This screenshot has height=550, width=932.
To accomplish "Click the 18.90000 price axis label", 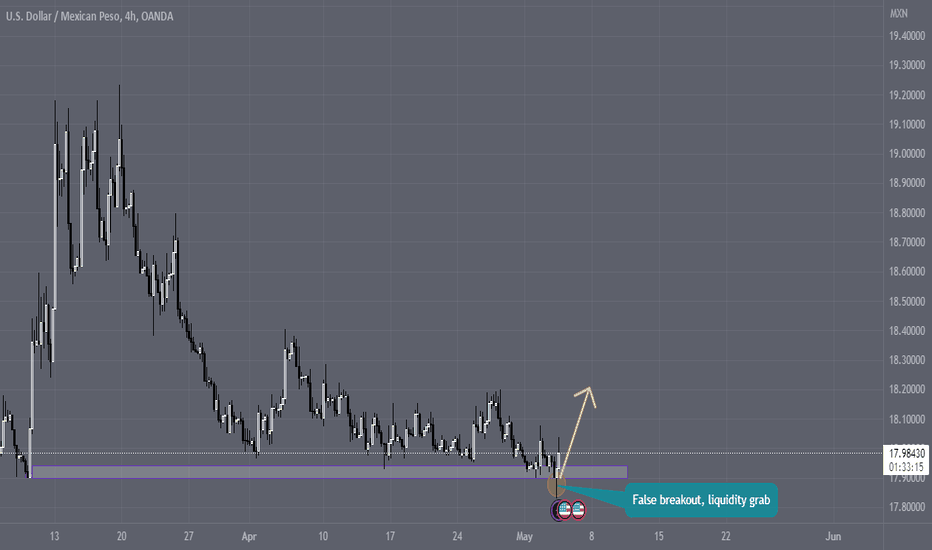I will [907, 183].
